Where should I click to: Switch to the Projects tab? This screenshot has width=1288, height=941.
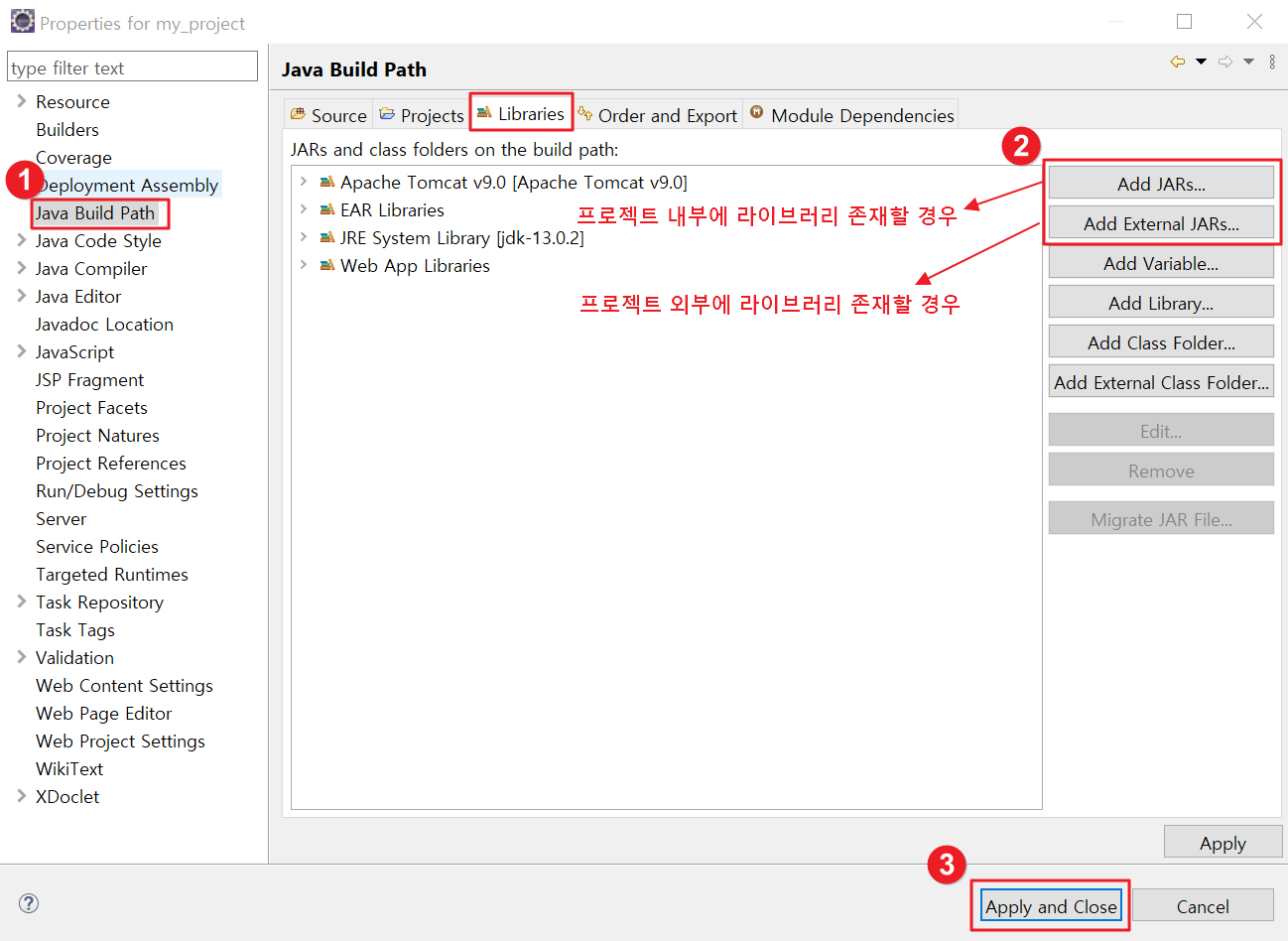[x=422, y=115]
